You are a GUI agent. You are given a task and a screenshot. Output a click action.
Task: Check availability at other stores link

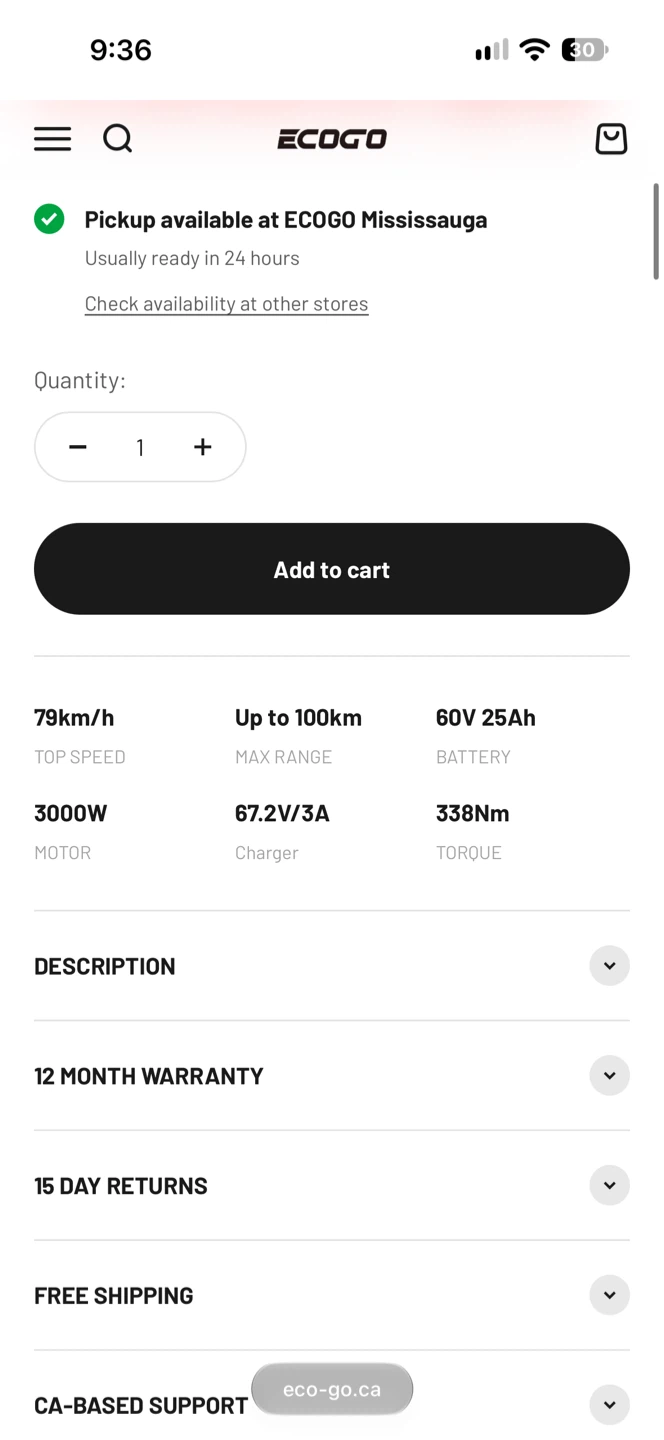tap(227, 304)
